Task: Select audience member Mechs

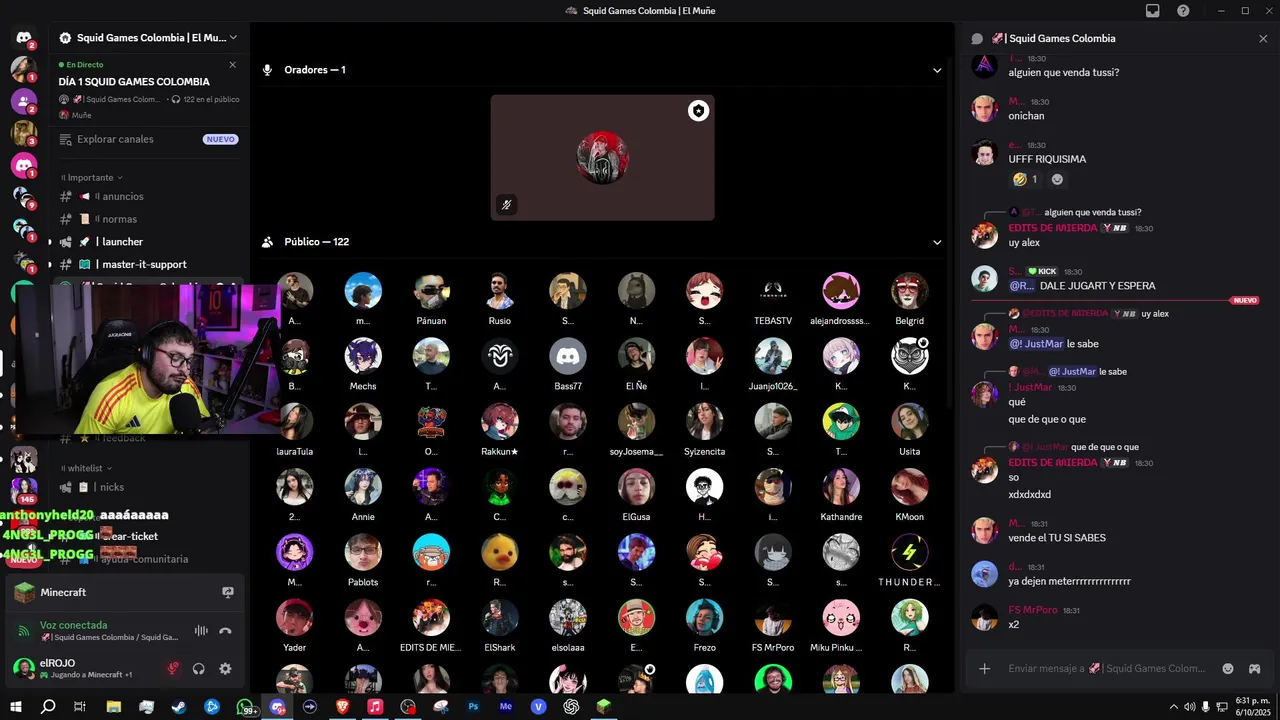Action: tap(363, 363)
